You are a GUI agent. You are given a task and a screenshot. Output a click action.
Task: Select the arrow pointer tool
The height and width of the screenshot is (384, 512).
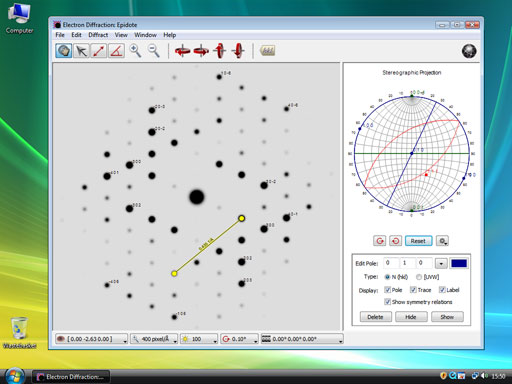(x=81, y=51)
